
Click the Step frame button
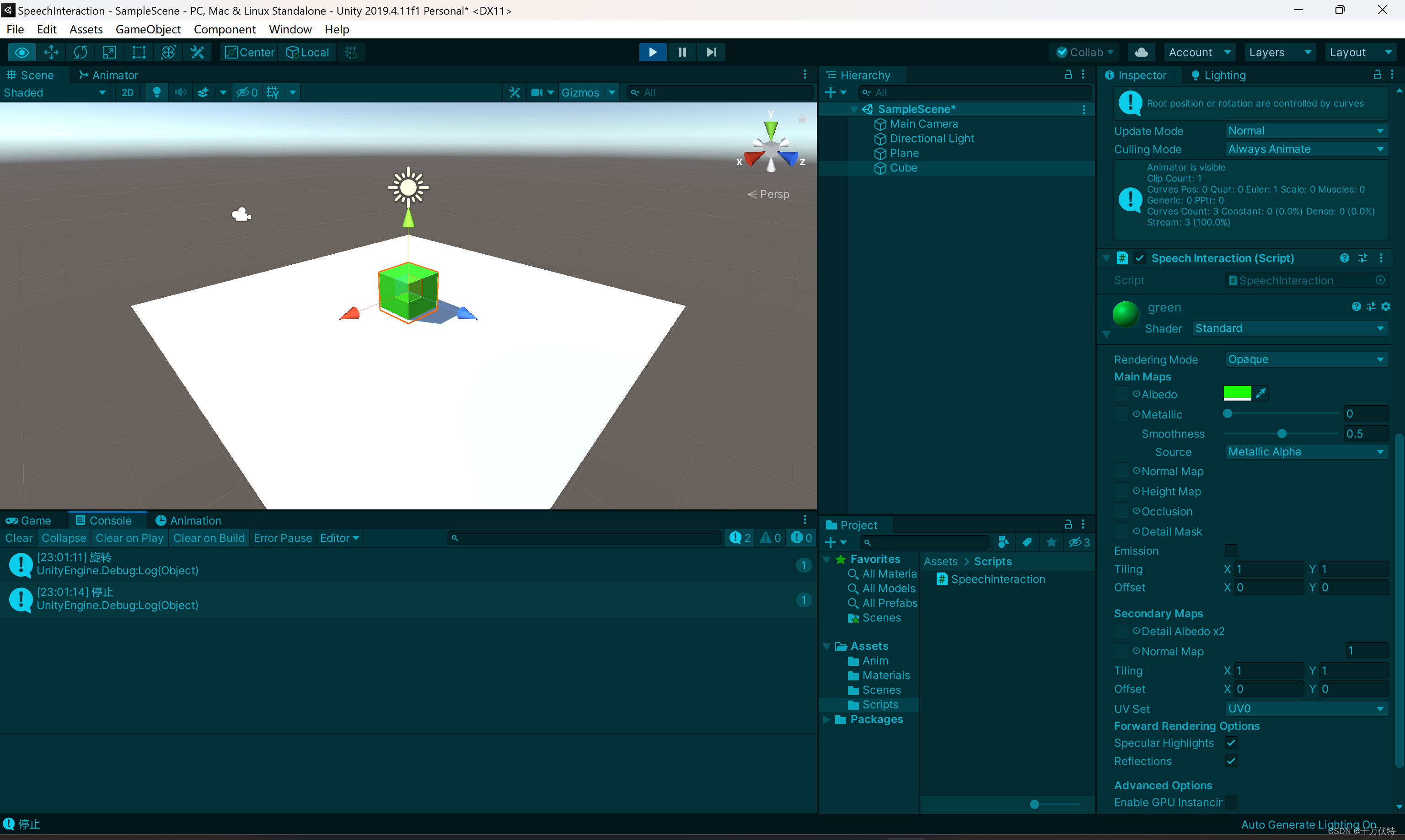711,52
